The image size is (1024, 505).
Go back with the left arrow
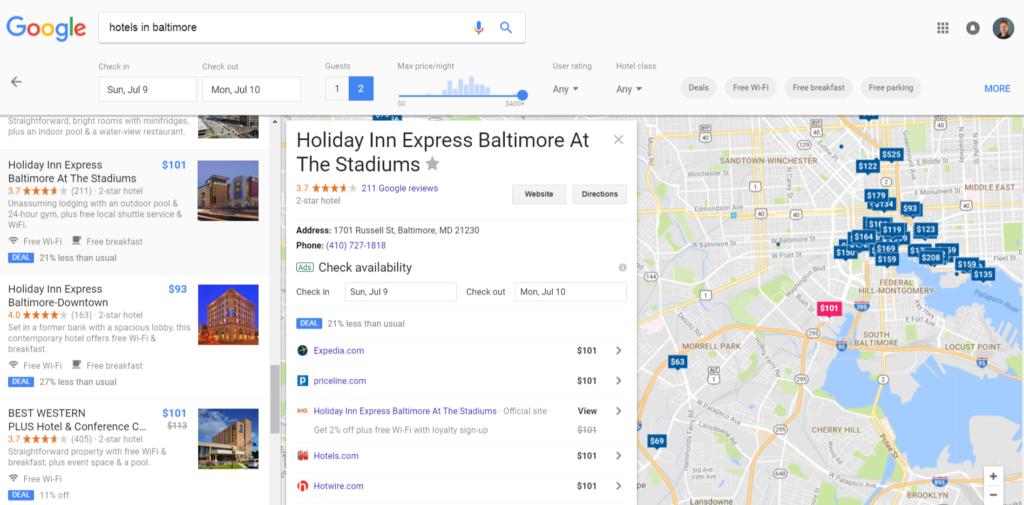[x=16, y=82]
